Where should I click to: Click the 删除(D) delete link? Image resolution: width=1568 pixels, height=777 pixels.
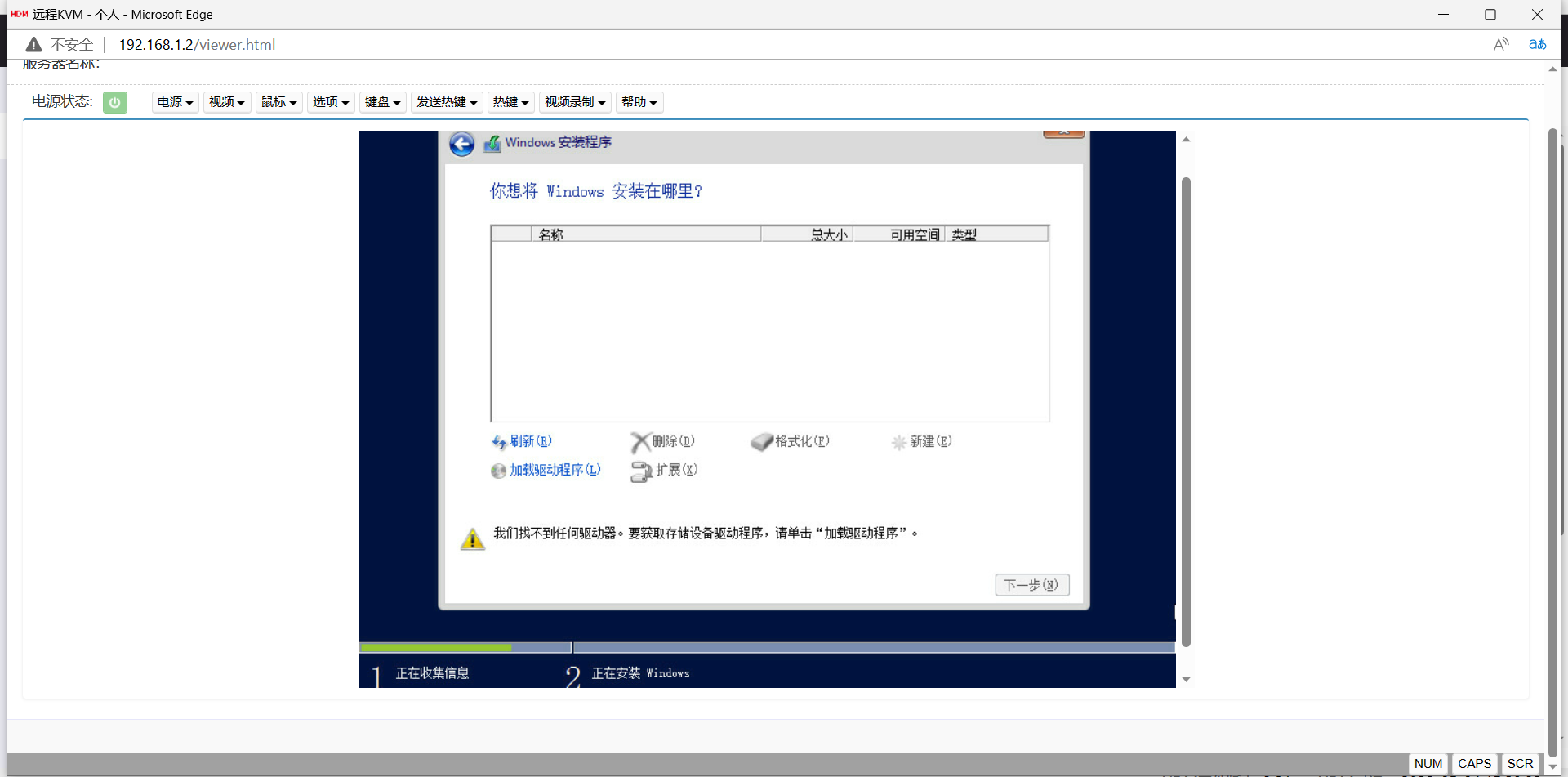(x=674, y=441)
